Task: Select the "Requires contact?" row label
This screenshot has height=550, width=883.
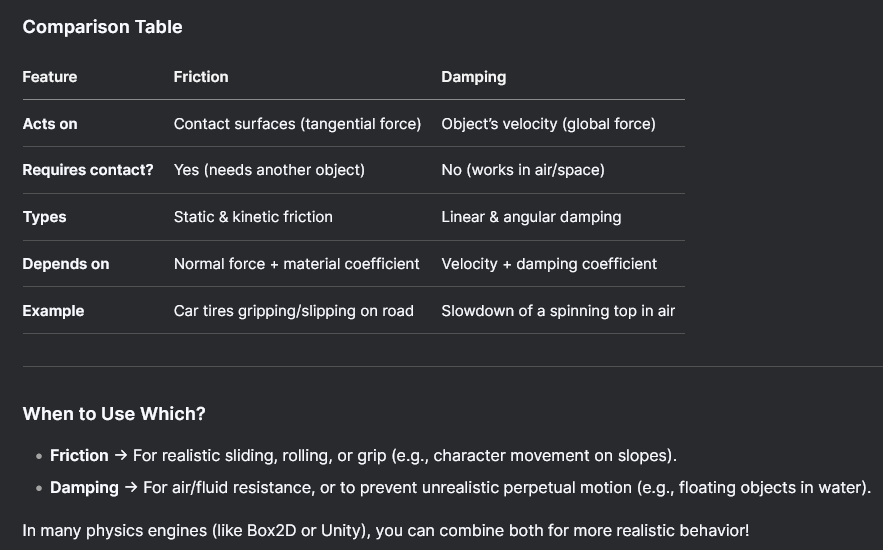Action: [88, 170]
